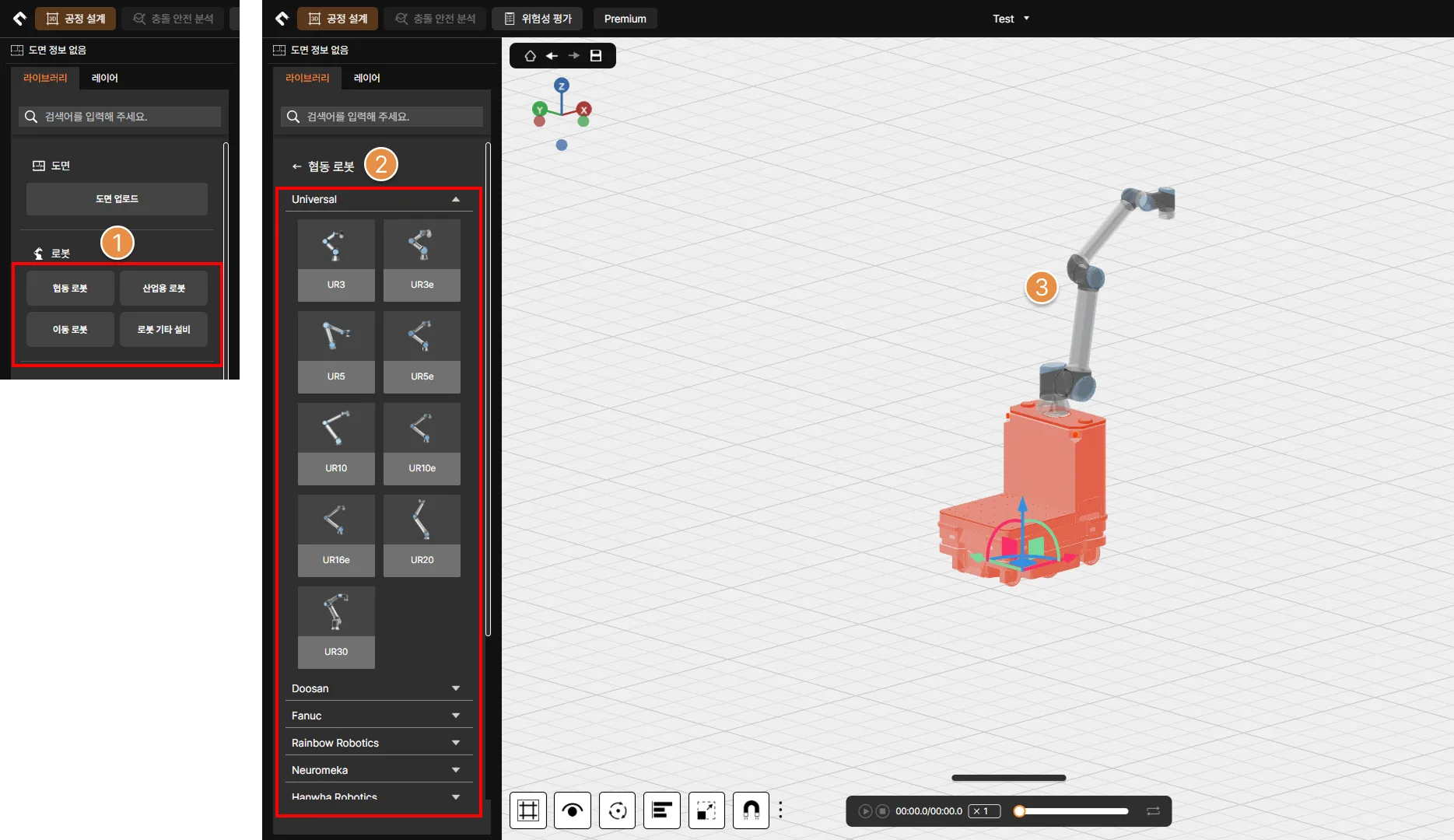This screenshot has height=840, width=1454.
Task: Open the 로봇 기타 설비 category button
Action: click(163, 330)
